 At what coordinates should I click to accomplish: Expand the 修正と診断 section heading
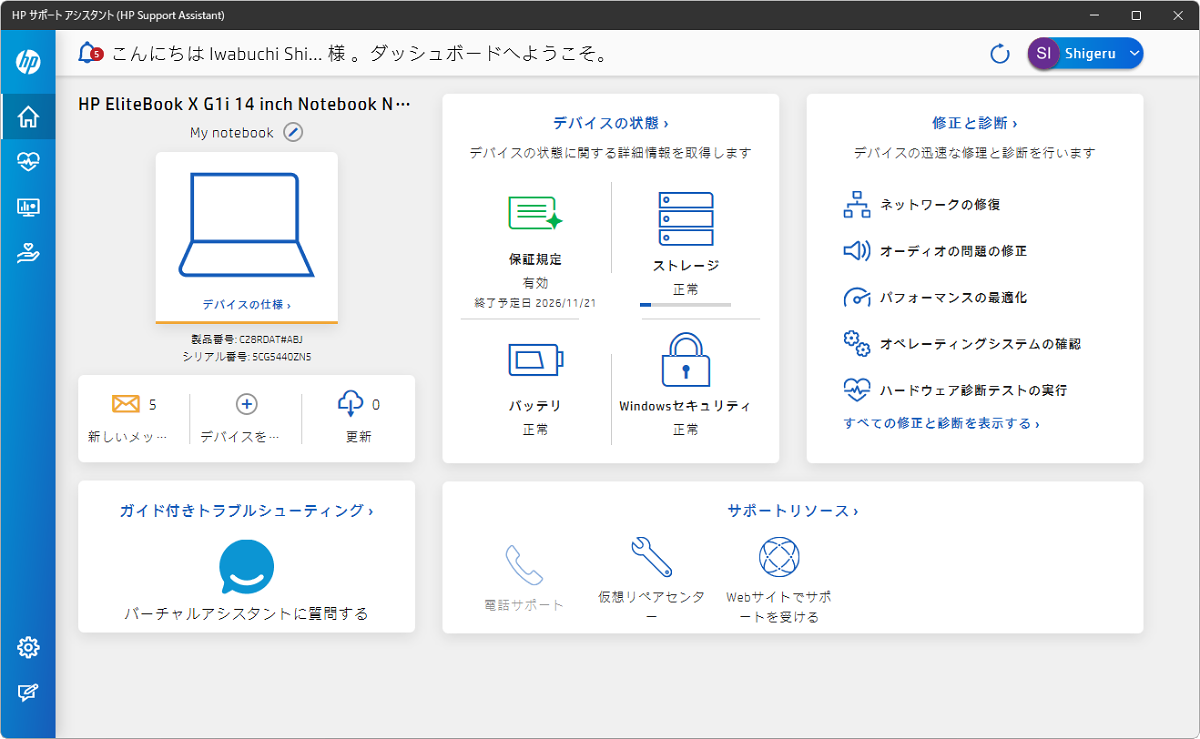(x=974, y=123)
